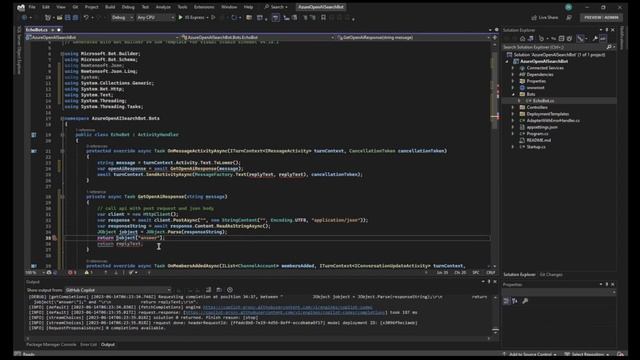Click the Undo toolbar icon
Image resolution: width=640 pixels, height=360 pixels.
86,18
